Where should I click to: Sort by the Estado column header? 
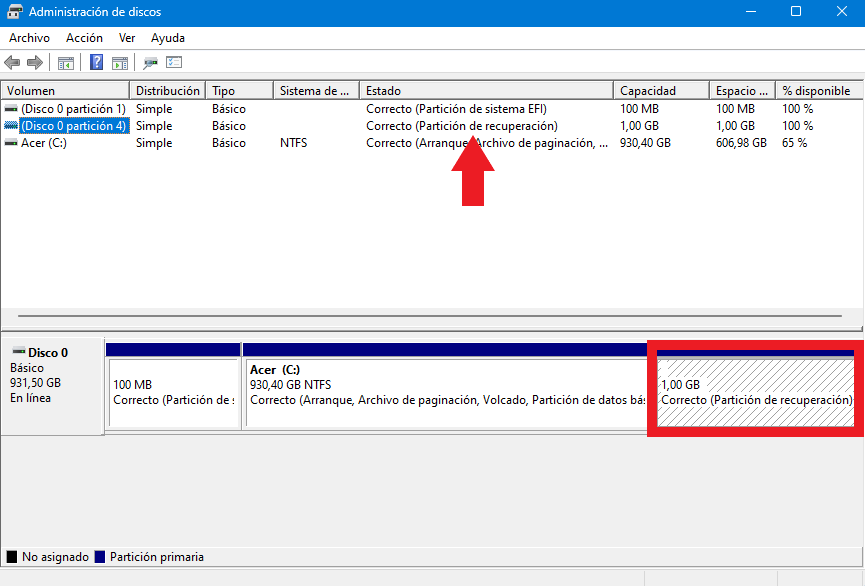(487, 90)
